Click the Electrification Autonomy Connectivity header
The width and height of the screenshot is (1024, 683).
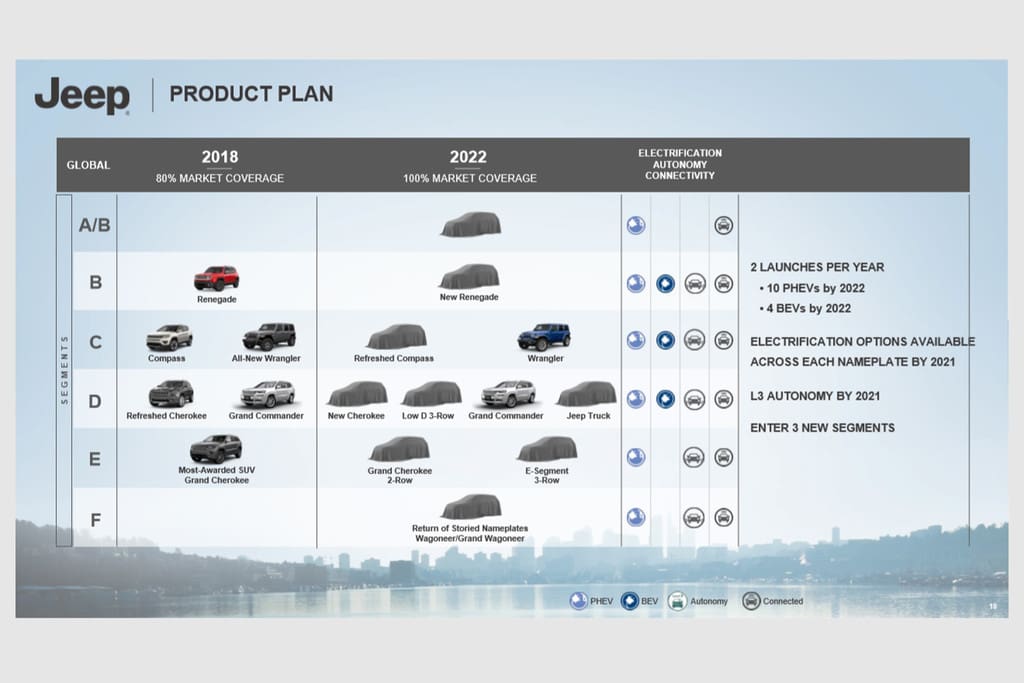pos(680,164)
